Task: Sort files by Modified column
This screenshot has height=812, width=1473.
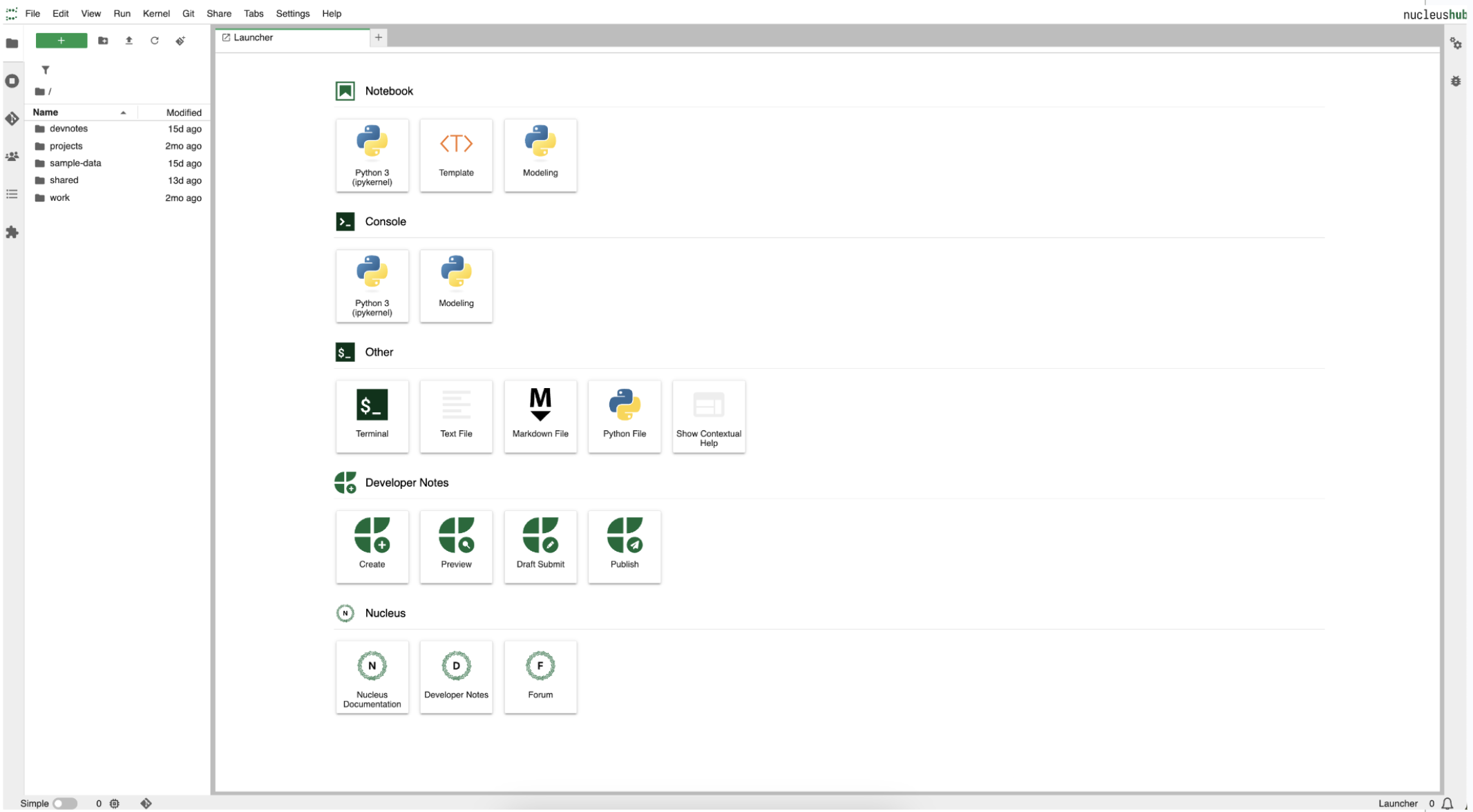Action: coord(174,112)
